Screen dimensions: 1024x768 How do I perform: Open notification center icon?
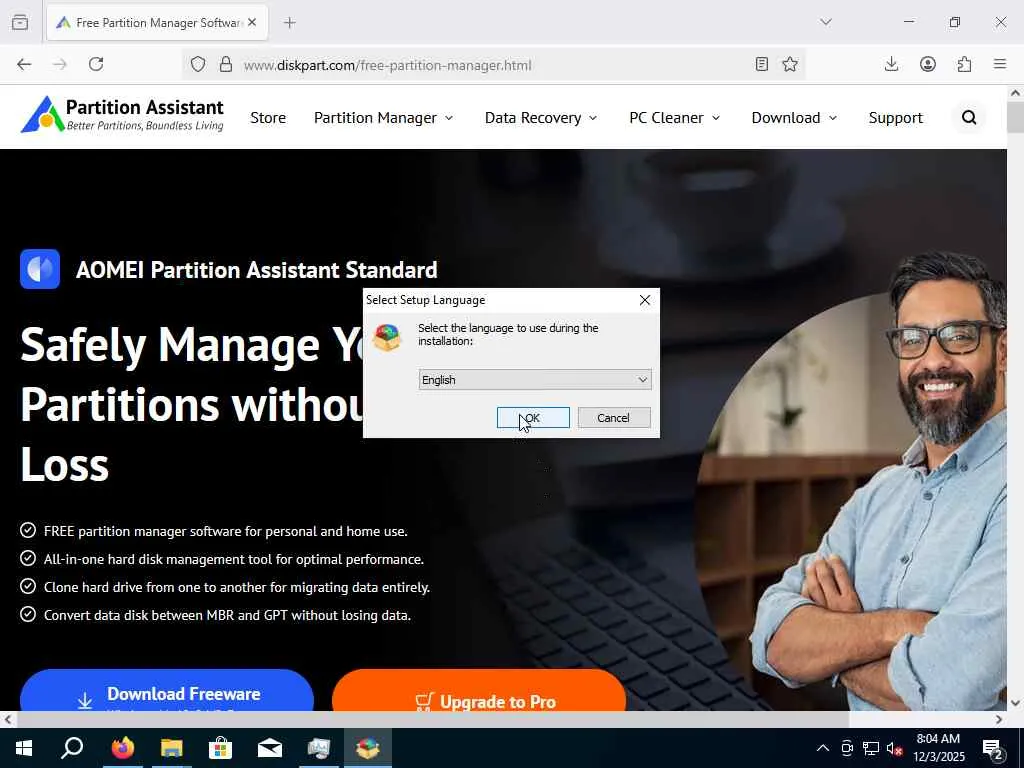(x=993, y=748)
